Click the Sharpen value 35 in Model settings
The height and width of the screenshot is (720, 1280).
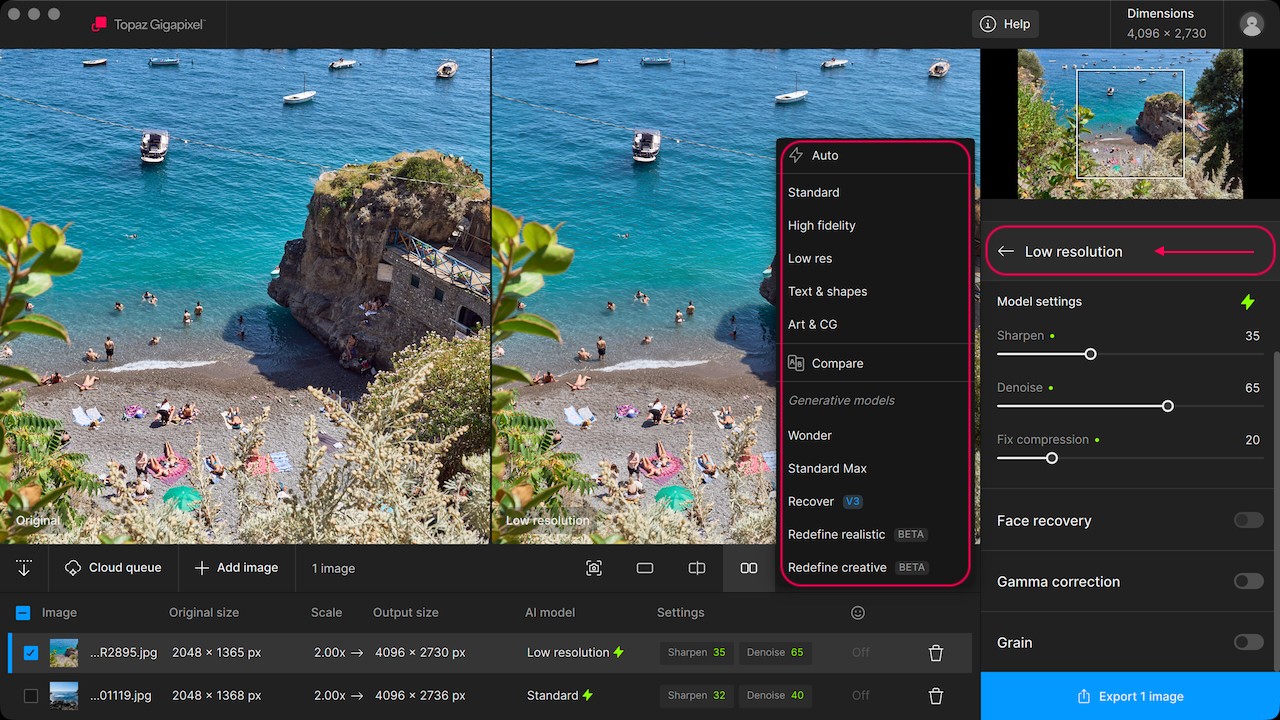click(x=1252, y=336)
